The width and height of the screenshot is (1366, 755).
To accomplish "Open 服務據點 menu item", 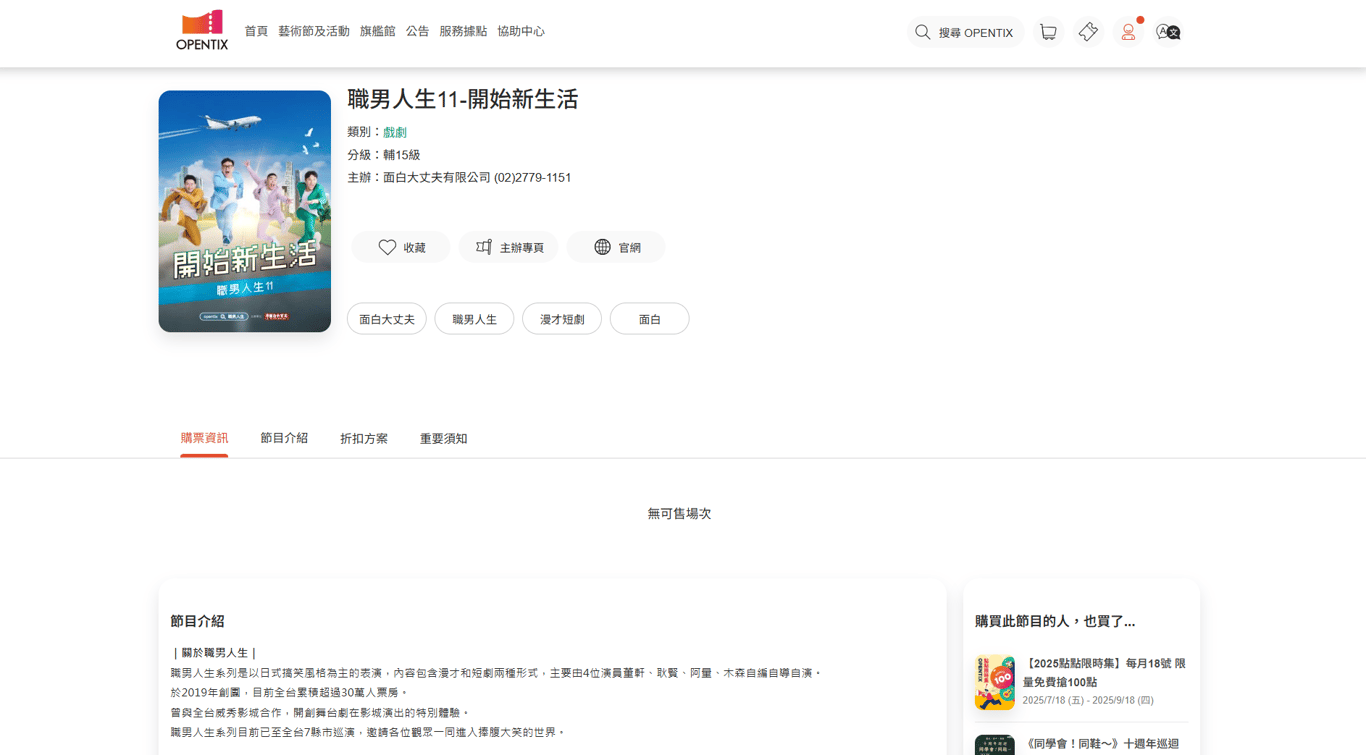I will tap(463, 31).
